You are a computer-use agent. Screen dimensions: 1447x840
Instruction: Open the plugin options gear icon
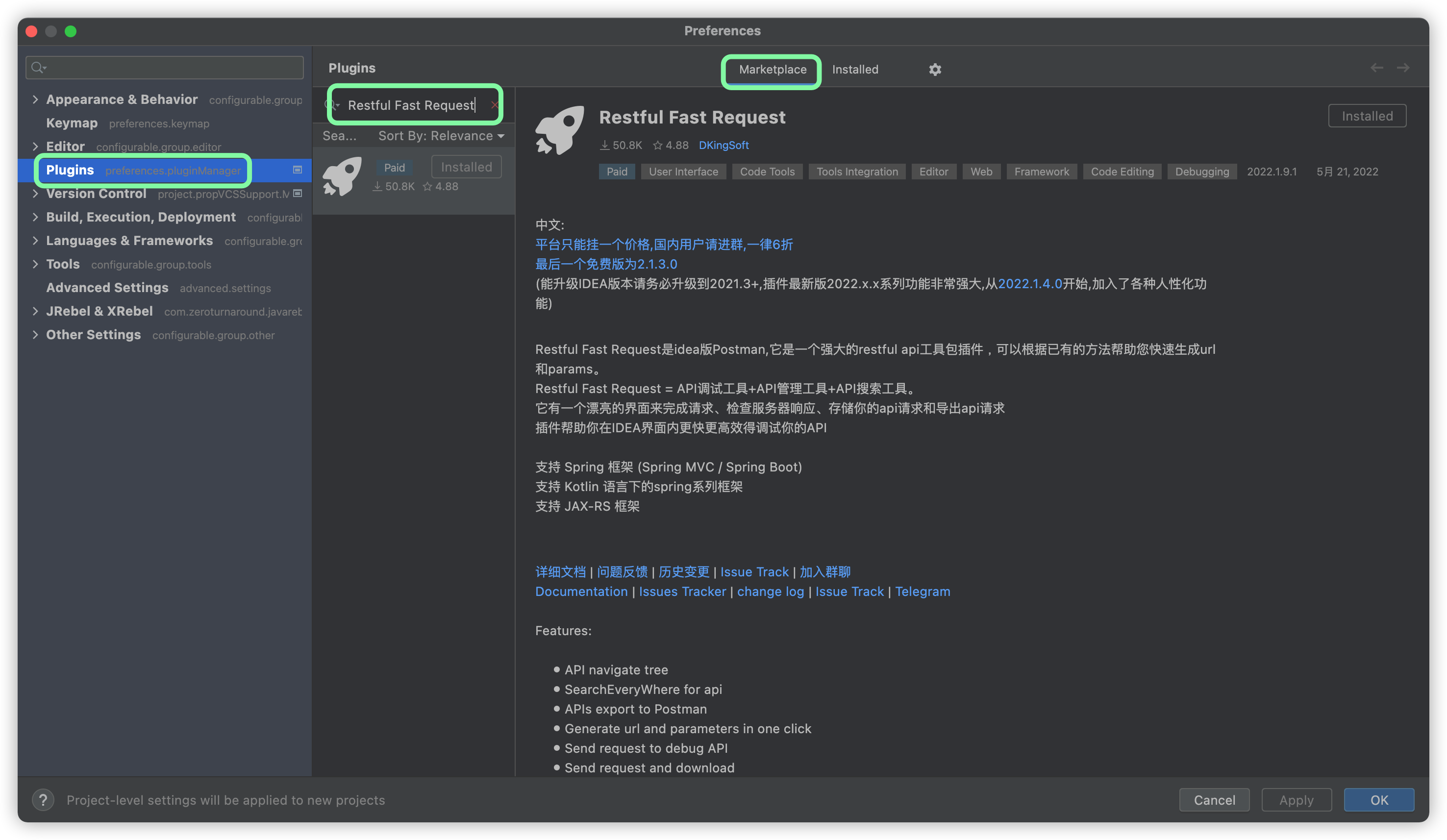(x=935, y=70)
